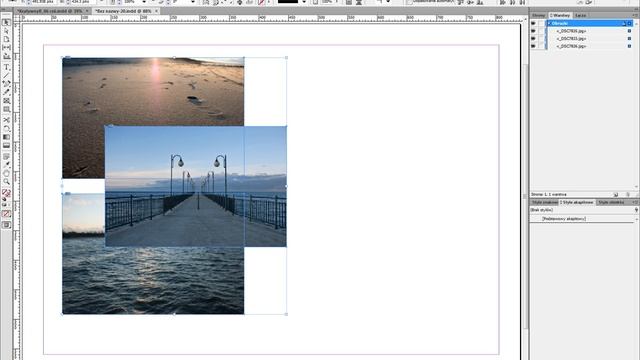Click the Apply None button in toolbox
640x360 pixels.
7,214
